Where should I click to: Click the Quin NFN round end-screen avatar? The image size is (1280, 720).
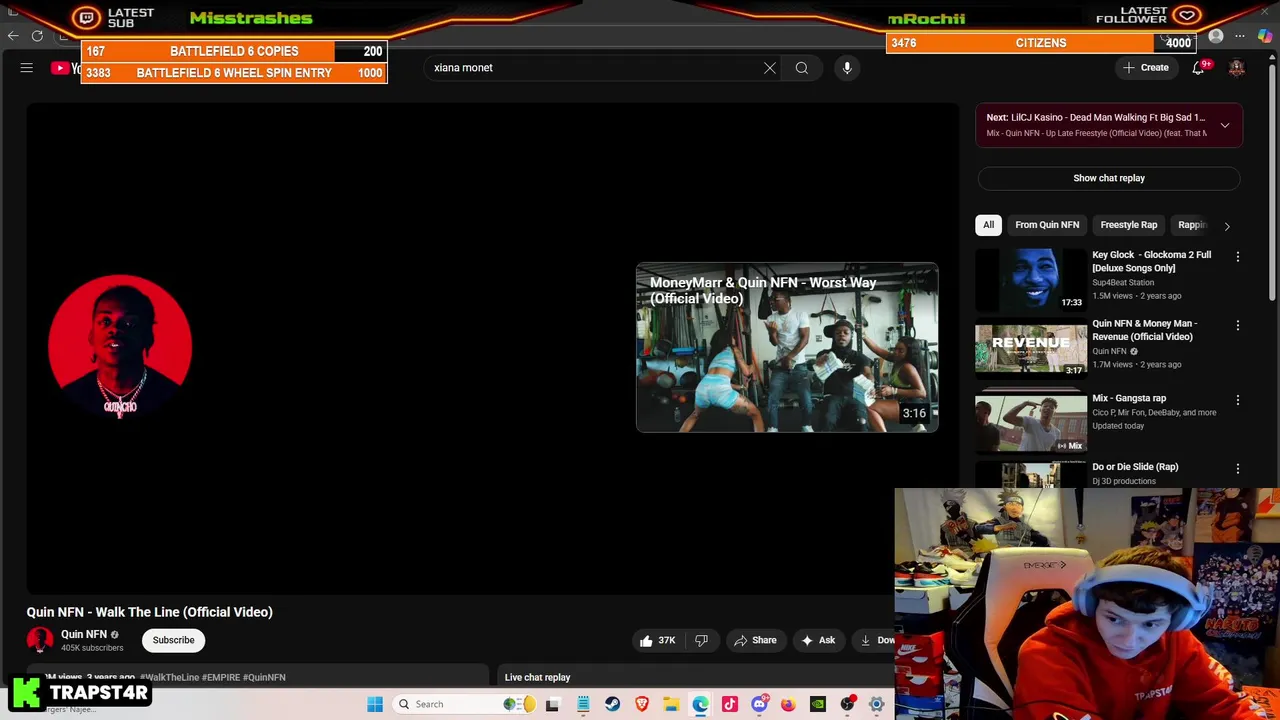coord(120,346)
